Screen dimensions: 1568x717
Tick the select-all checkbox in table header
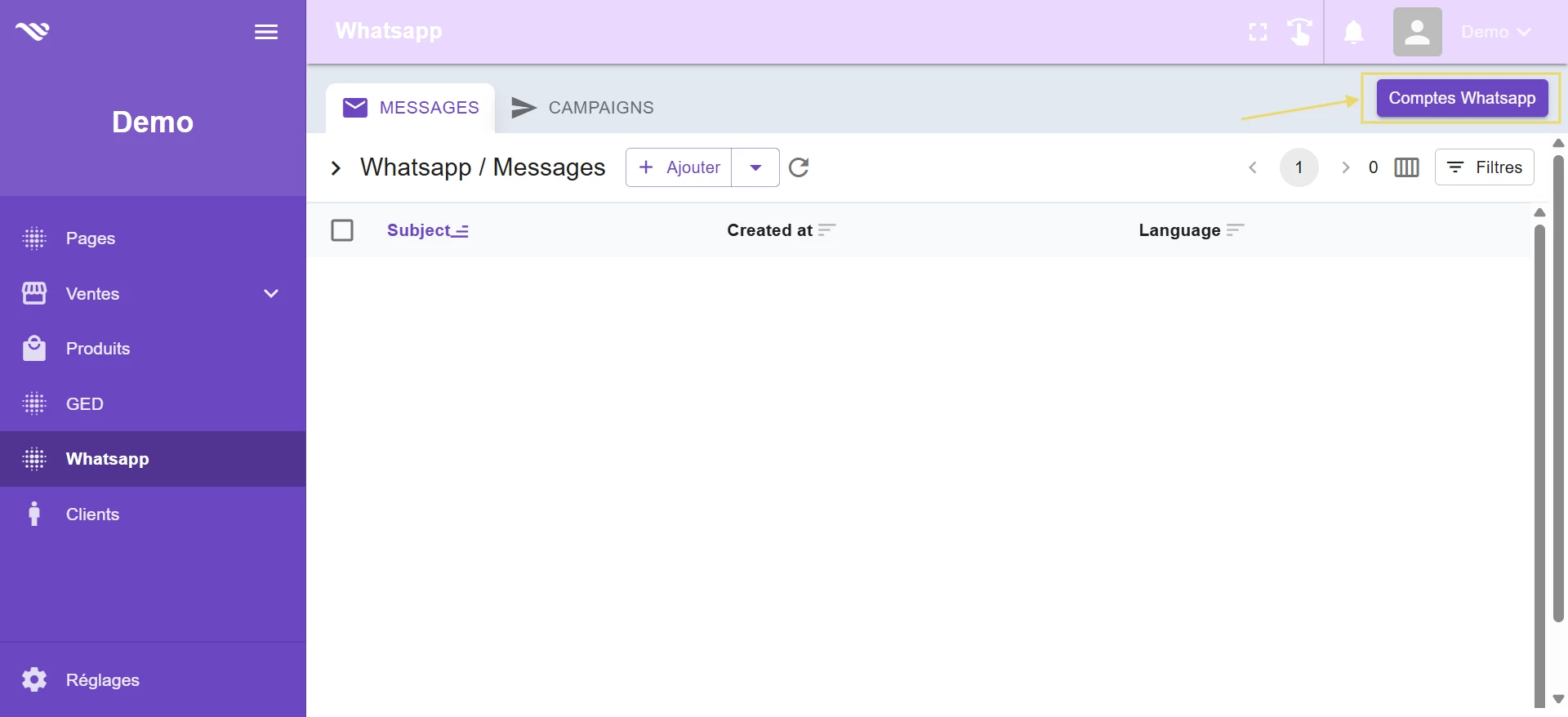[342, 230]
